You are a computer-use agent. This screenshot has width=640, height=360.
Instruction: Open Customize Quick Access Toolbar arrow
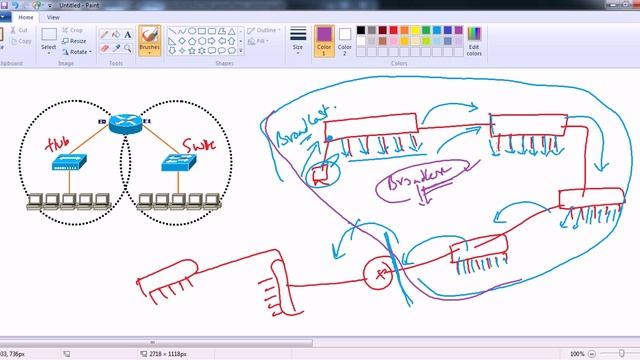pos(50,6)
